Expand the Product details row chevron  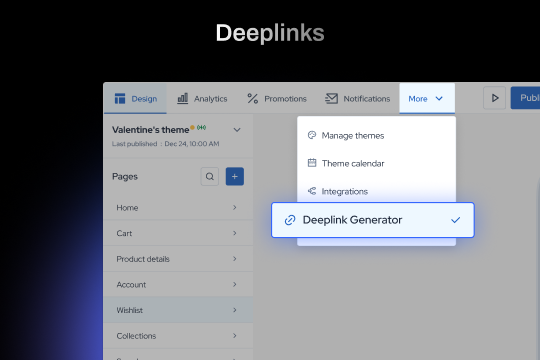[x=235, y=259]
